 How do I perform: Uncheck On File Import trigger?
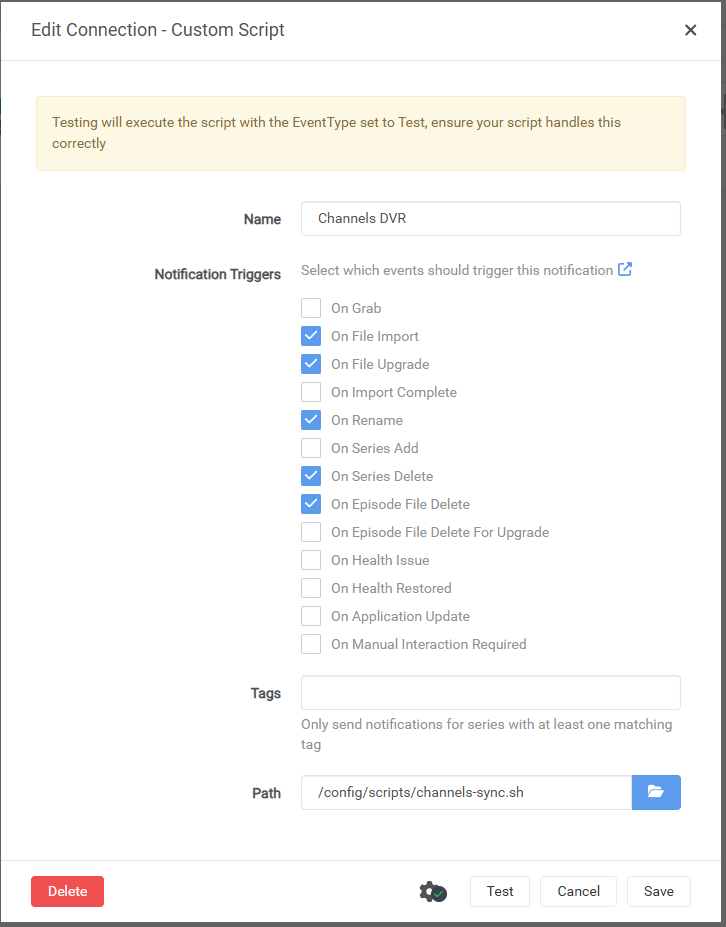point(311,336)
